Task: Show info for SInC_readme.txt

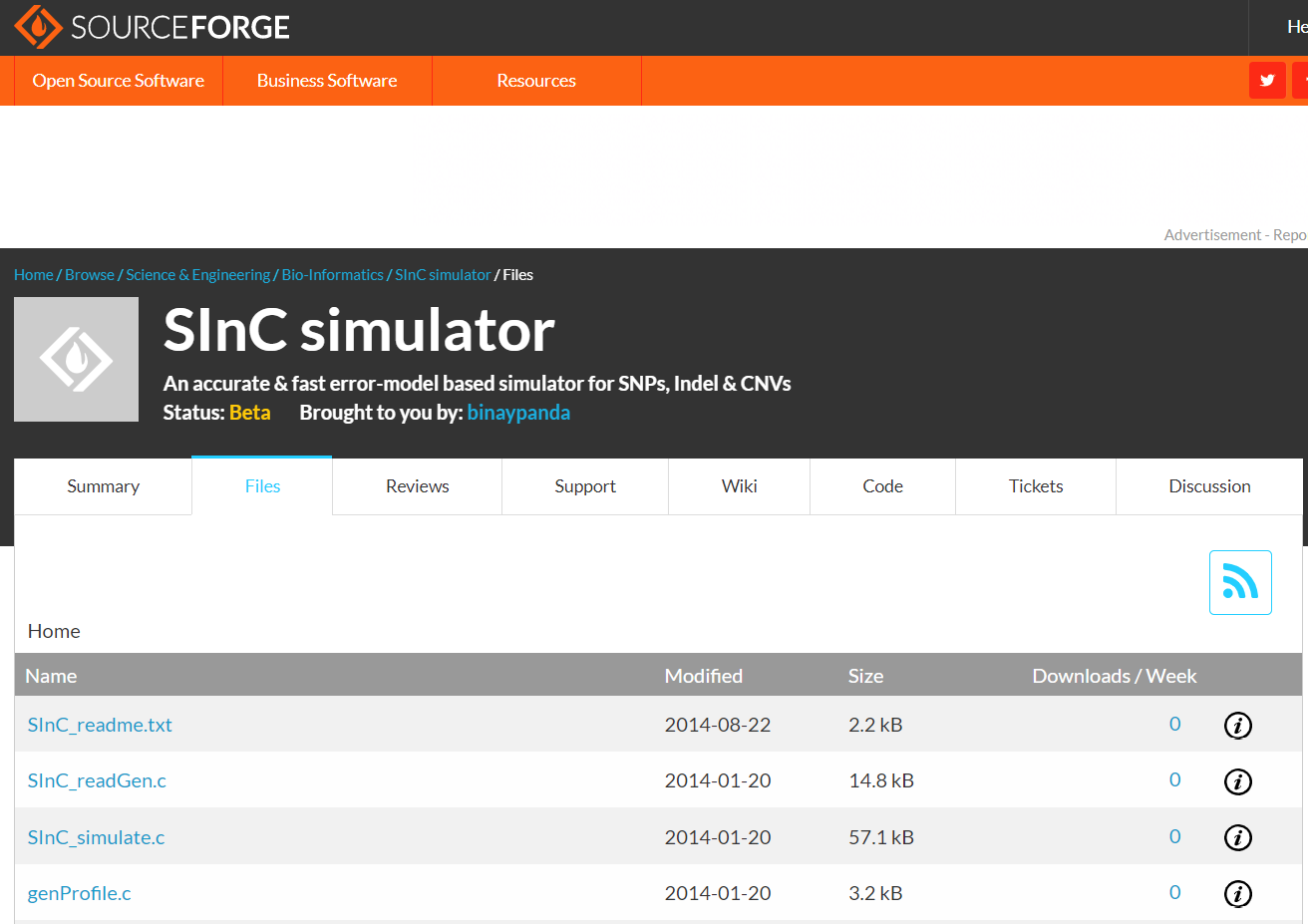Action: [1237, 726]
